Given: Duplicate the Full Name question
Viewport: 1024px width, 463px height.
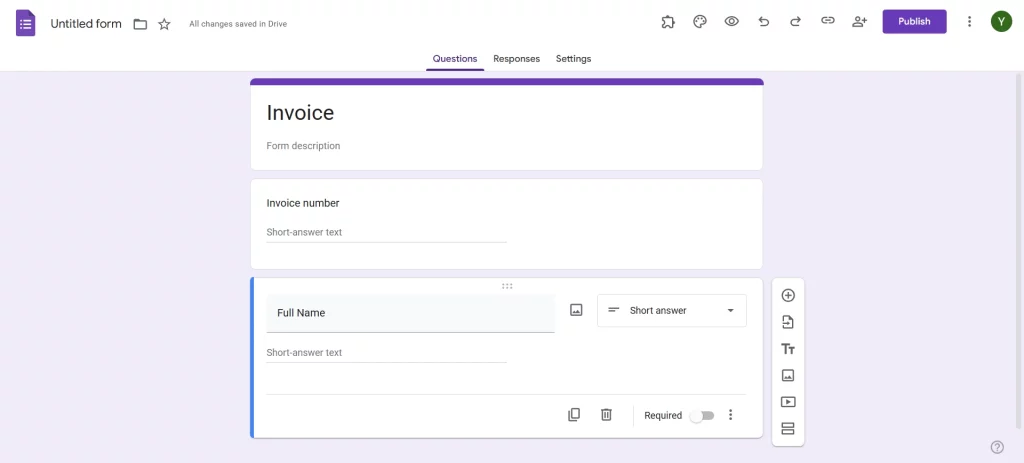Looking at the screenshot, I should point(574,415).
